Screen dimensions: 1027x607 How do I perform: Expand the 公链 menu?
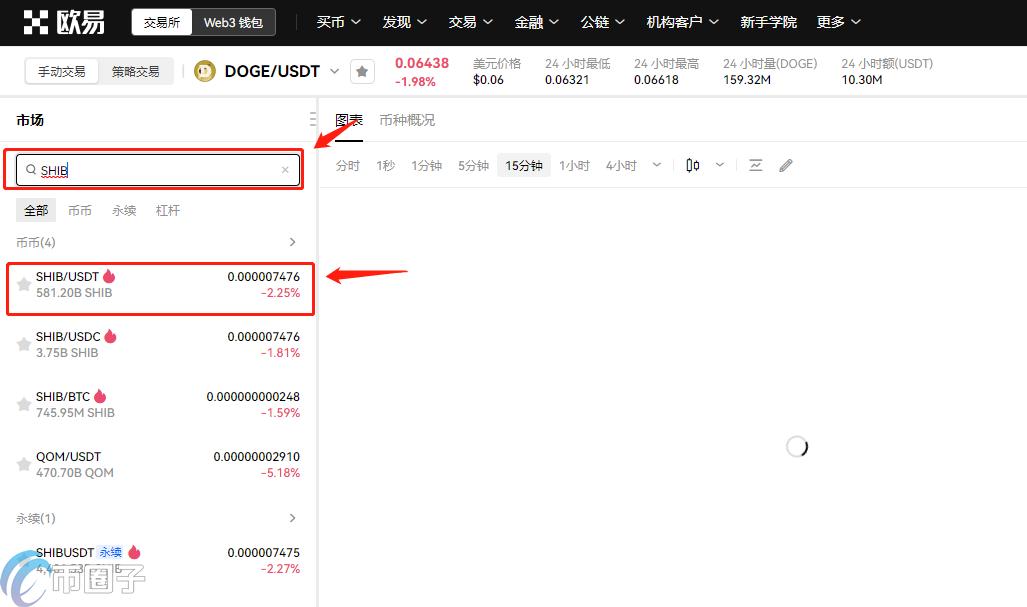[603, 22]
